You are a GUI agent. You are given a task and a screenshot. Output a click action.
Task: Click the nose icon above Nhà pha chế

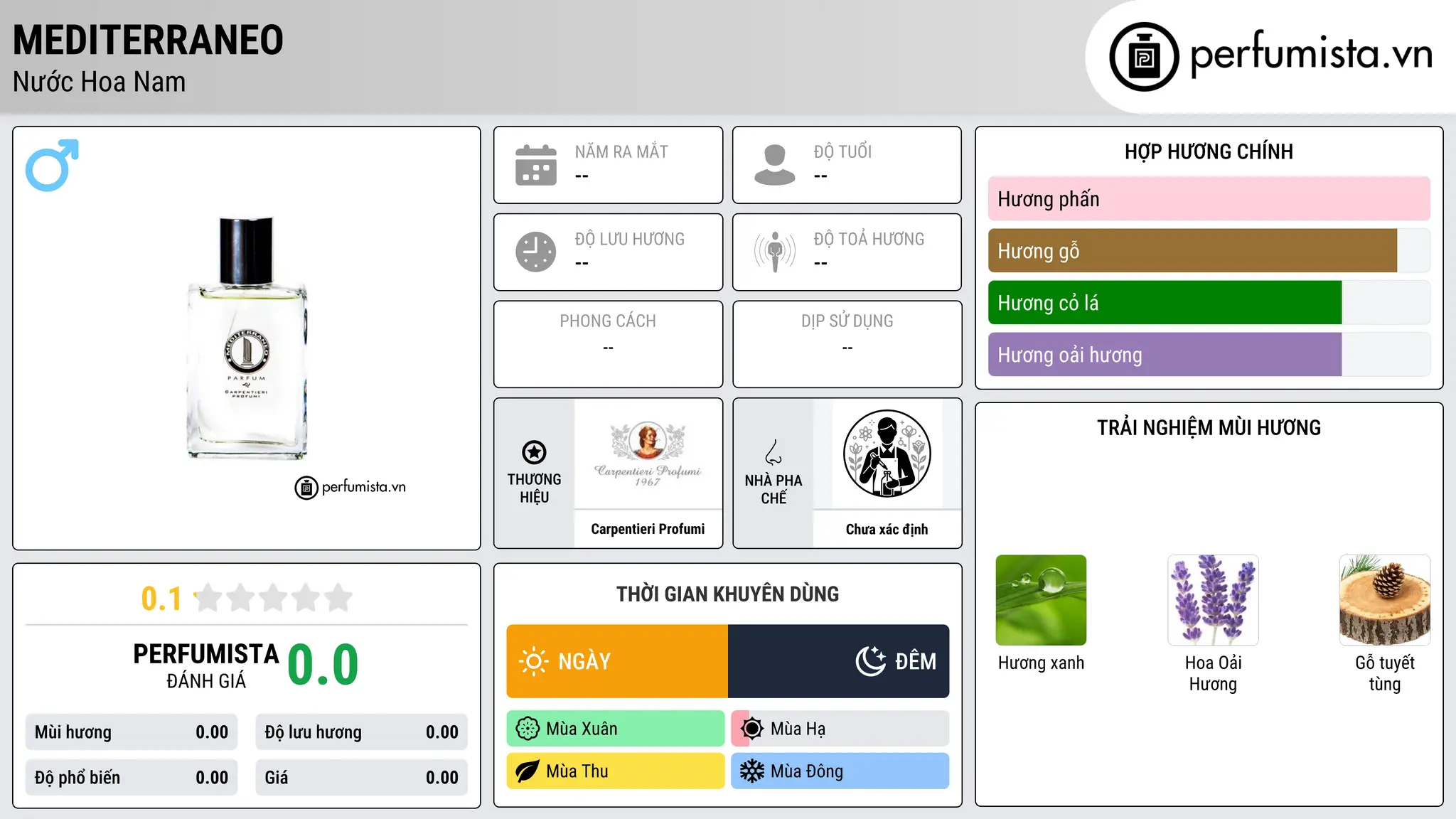coord(773,452)
